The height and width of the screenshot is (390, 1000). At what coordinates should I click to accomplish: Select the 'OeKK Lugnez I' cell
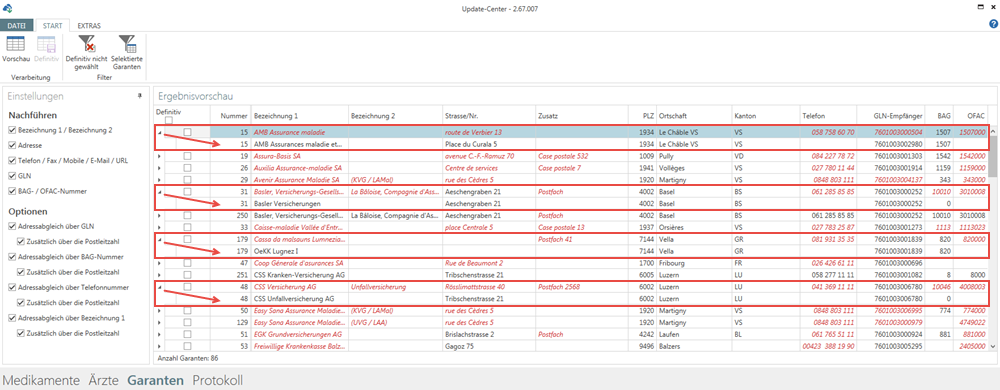[x=300, y=251]
